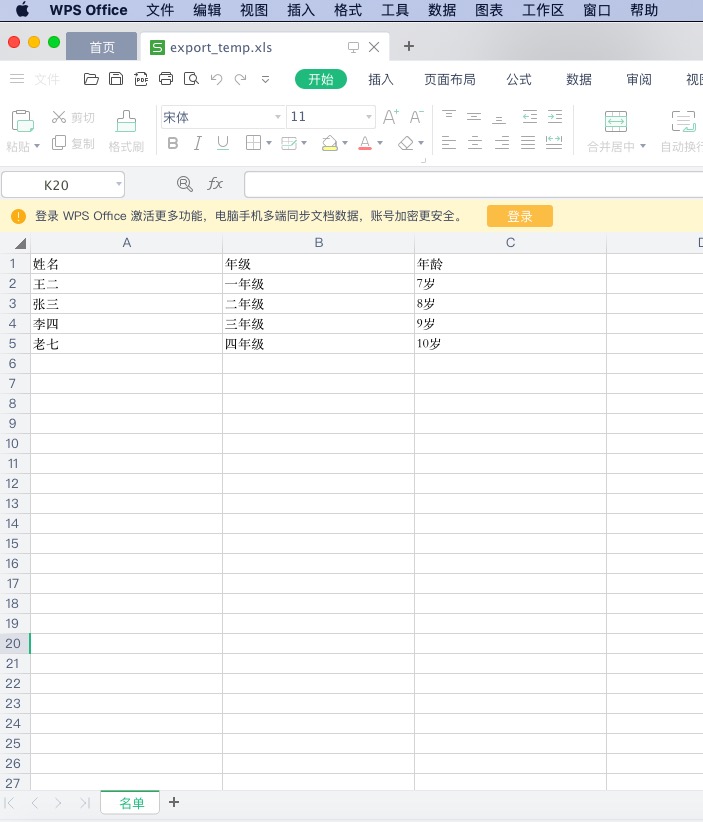Click the print icon
Image resolution: width=703 pixels, height=822 pixels.
(x=166, y=79)
